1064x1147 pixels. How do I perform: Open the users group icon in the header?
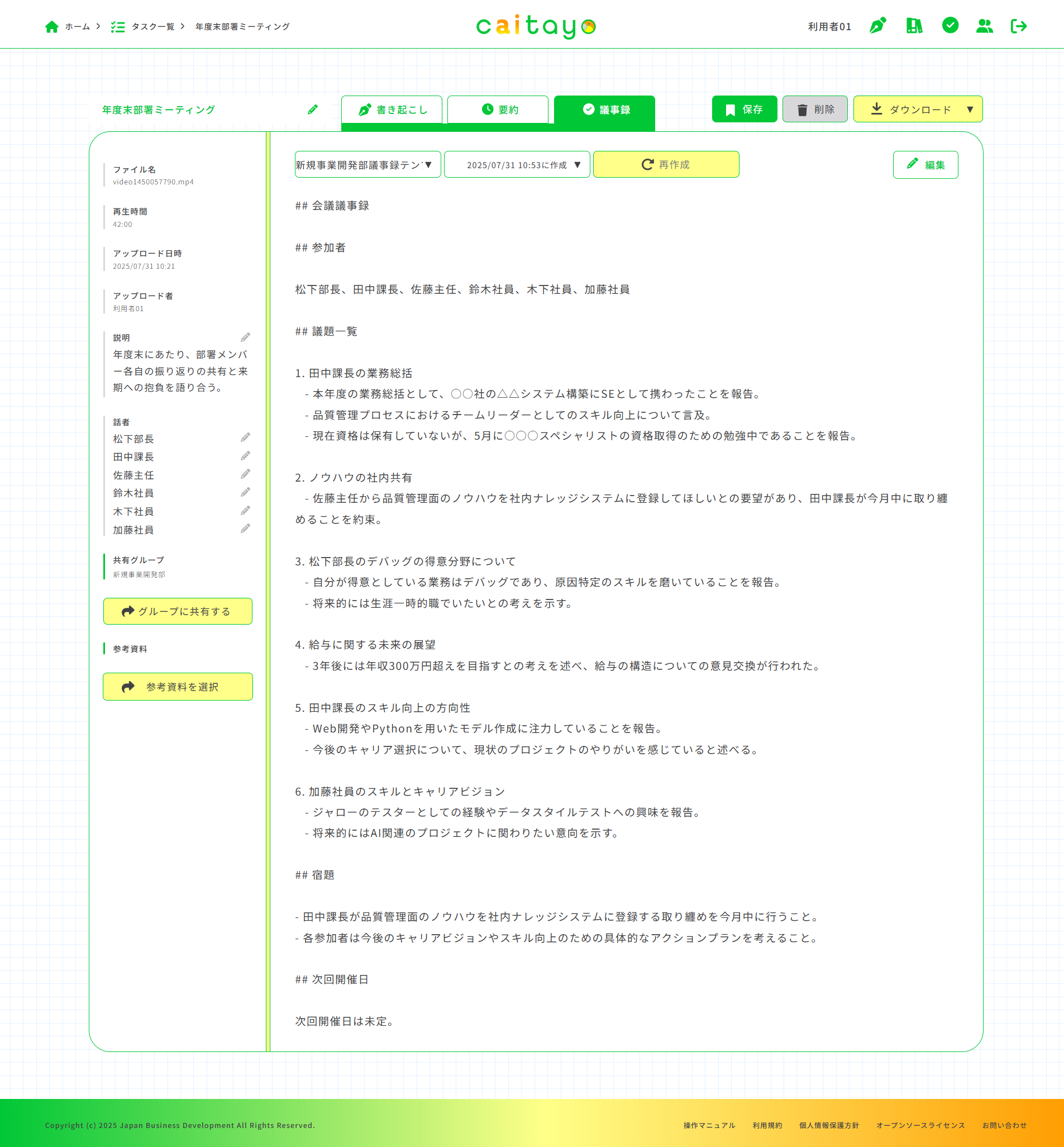985,26
